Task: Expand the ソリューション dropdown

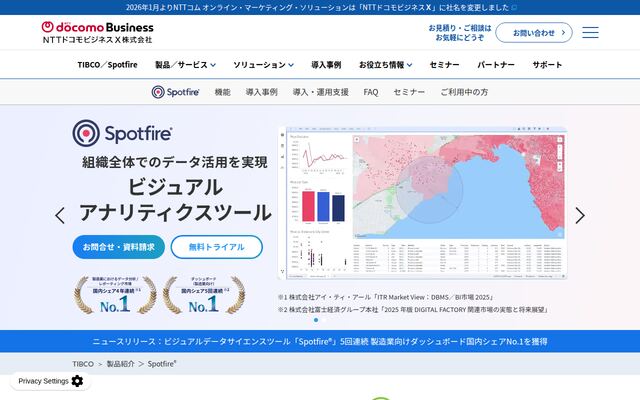Action: click(263, 64)
